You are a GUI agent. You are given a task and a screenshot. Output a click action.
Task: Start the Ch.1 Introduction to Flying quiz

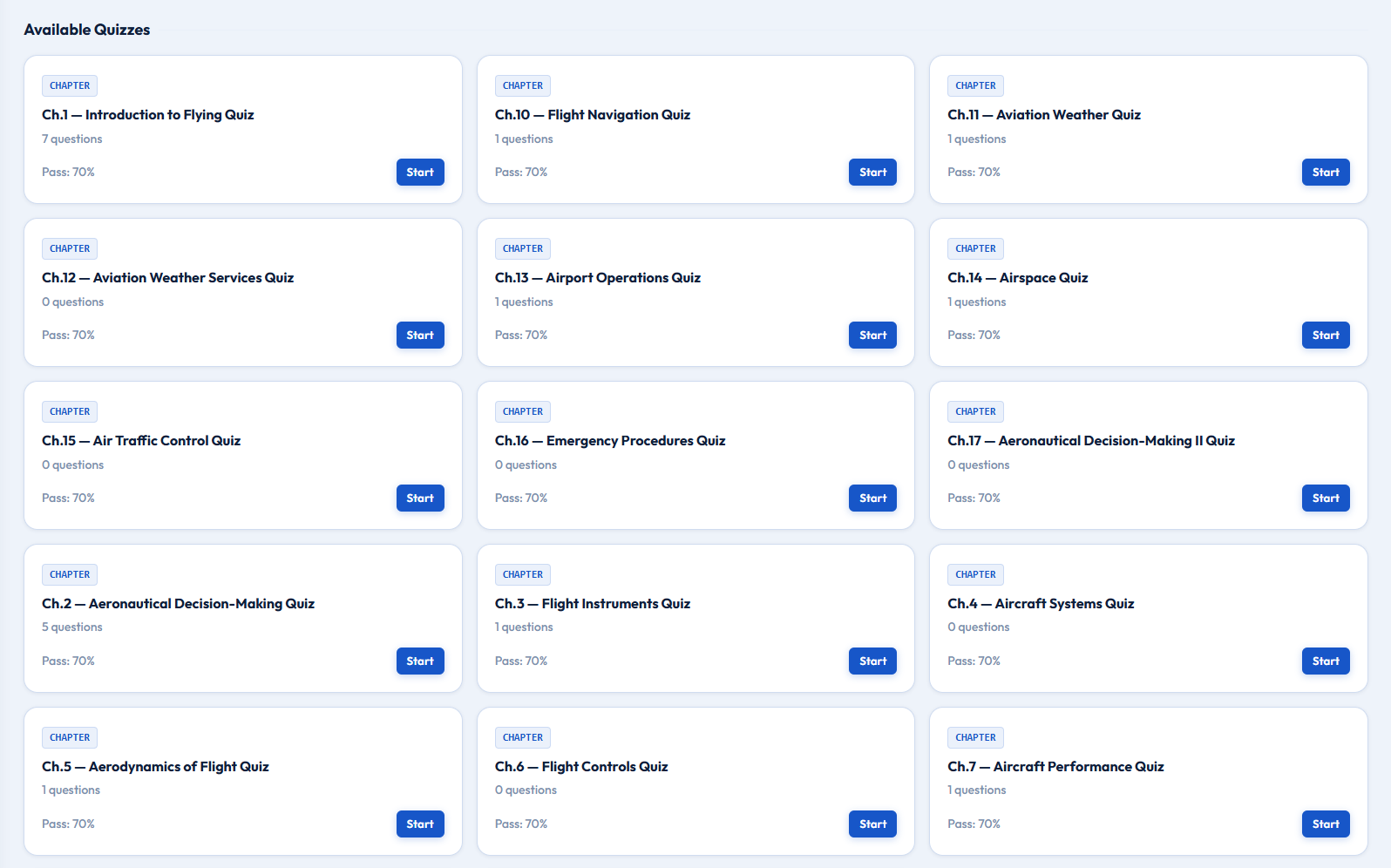[419, 173]
